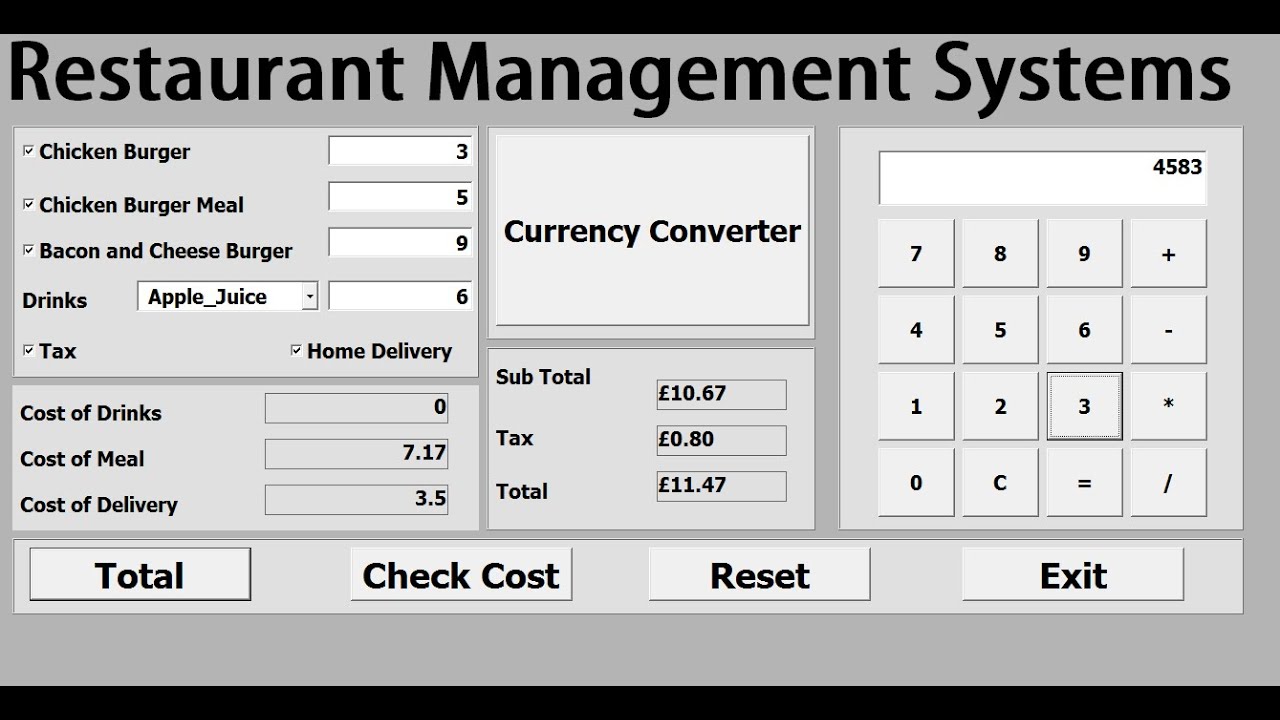Screen dimensions: 1280x720
Task: Click the Tax amount field showing £0.80
Action: pos(721,440)
